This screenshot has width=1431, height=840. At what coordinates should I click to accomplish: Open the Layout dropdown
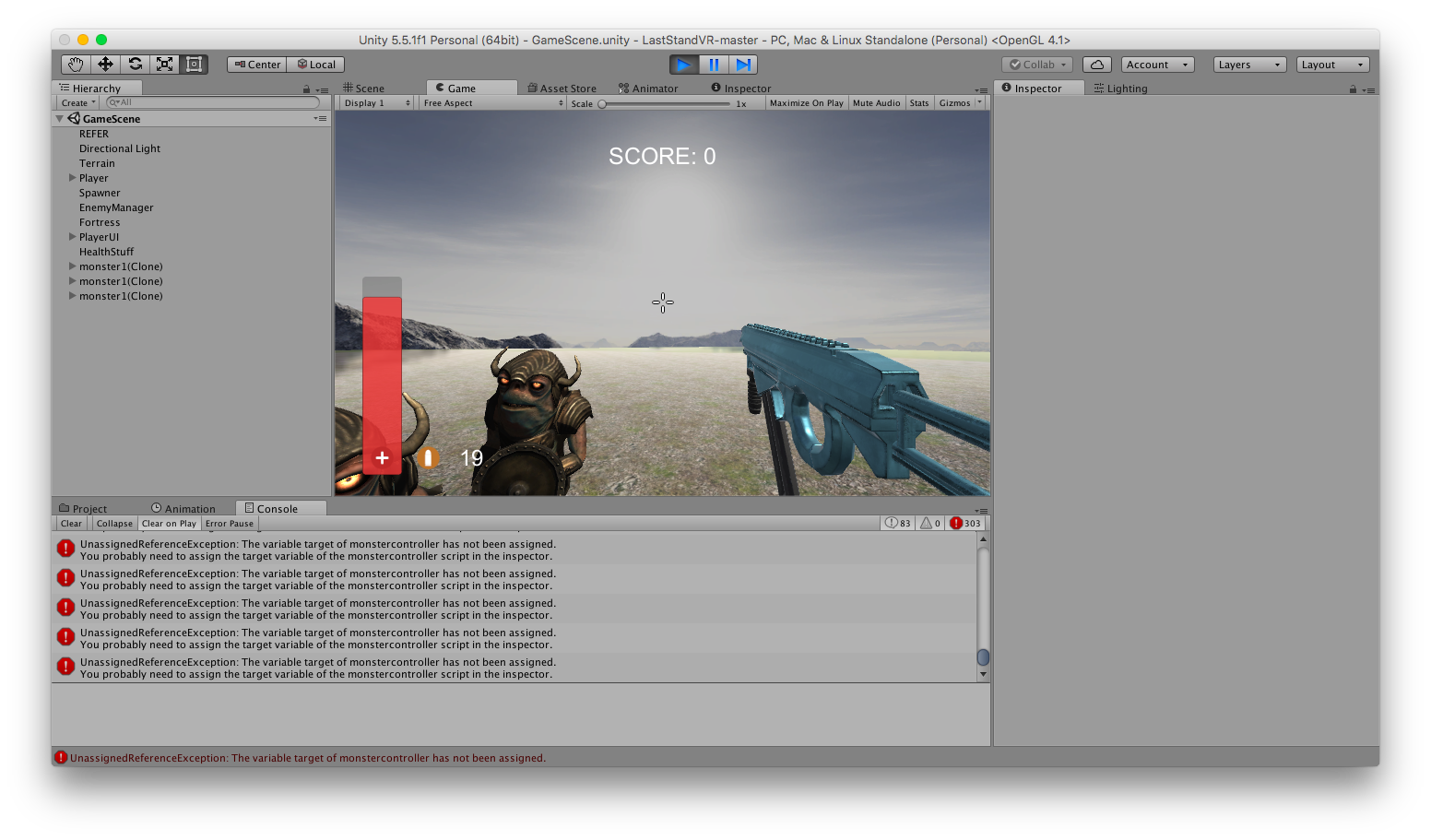pos(1332,65)
